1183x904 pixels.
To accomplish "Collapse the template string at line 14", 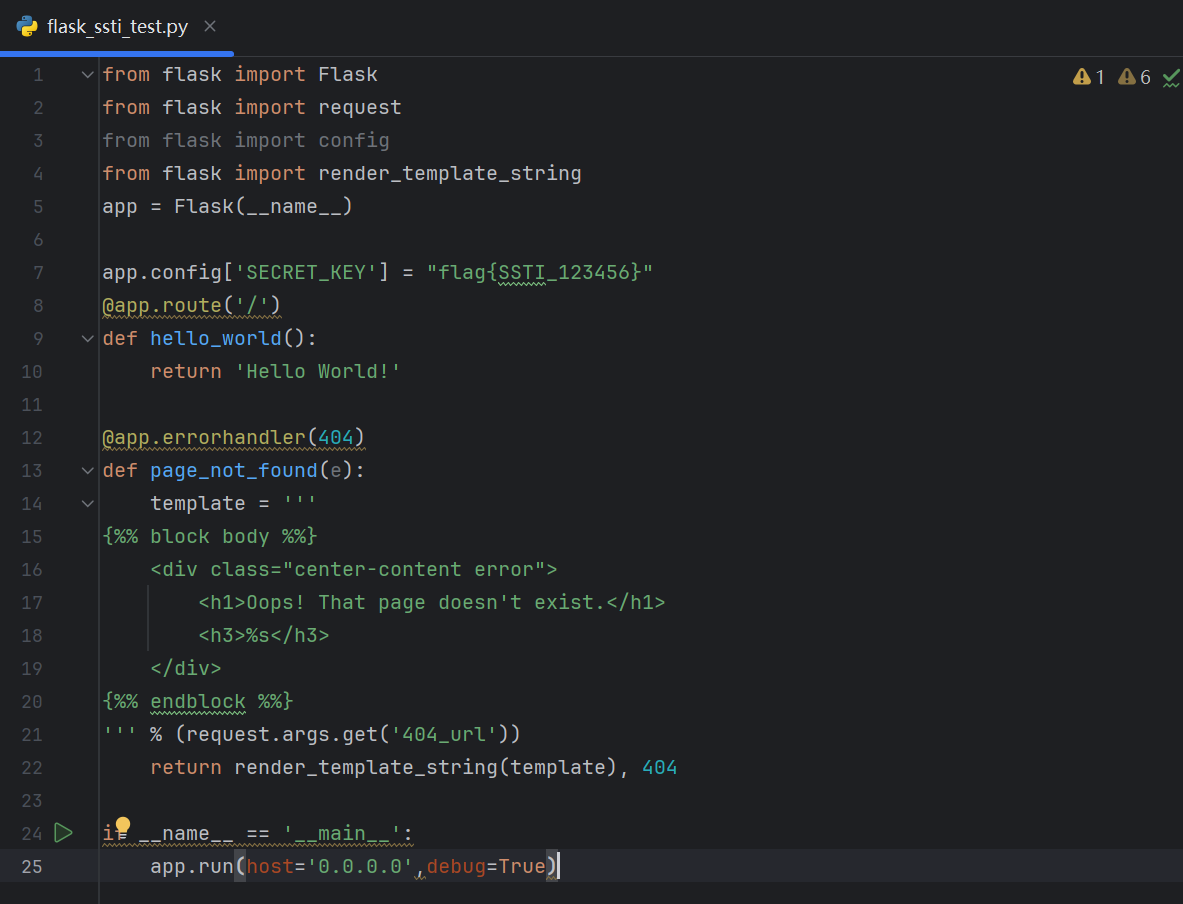I will (x=88, y=503).
